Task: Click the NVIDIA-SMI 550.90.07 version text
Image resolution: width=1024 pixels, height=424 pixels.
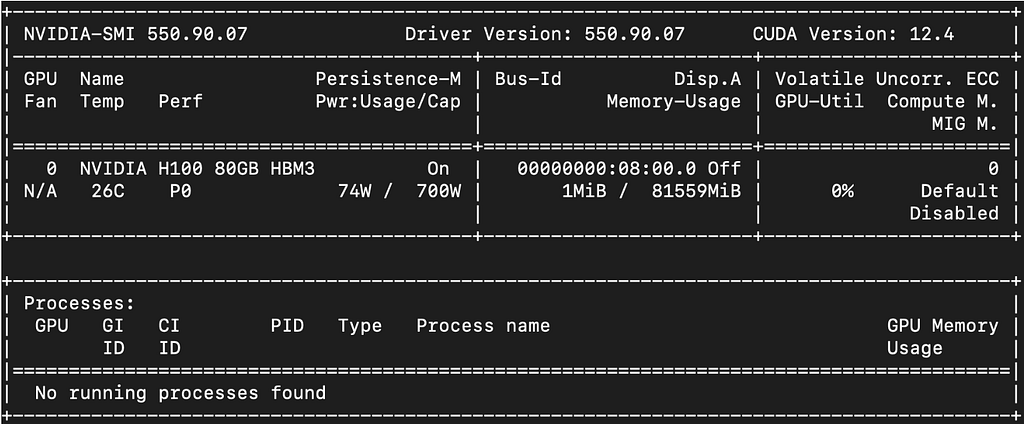Action: tap(136, 34)
